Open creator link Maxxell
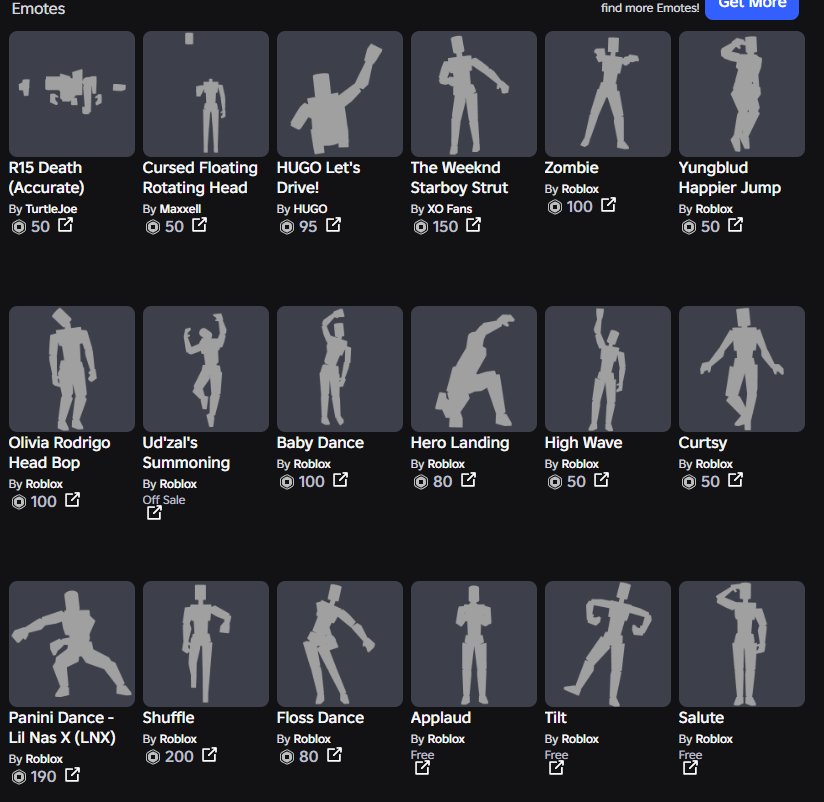 point(180,209)
